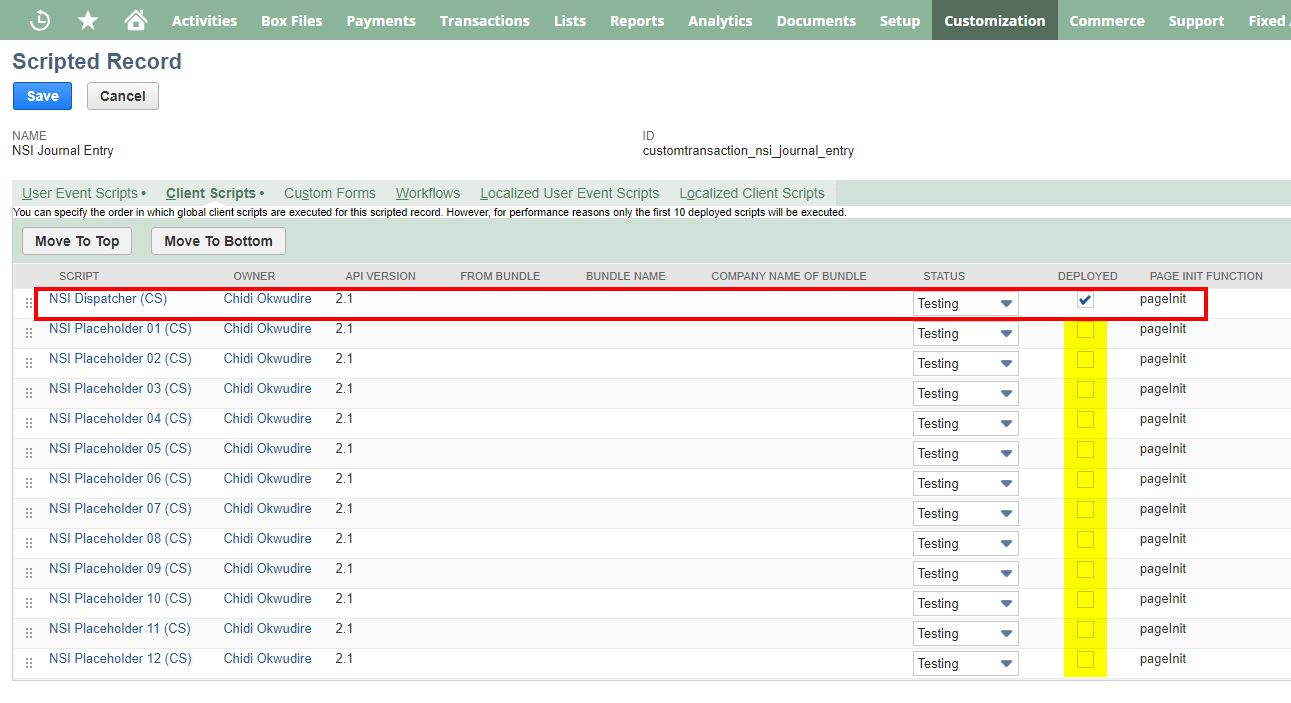Click the Status column header
Viewport: 1291px width, 703px height.
click(944, 276)
